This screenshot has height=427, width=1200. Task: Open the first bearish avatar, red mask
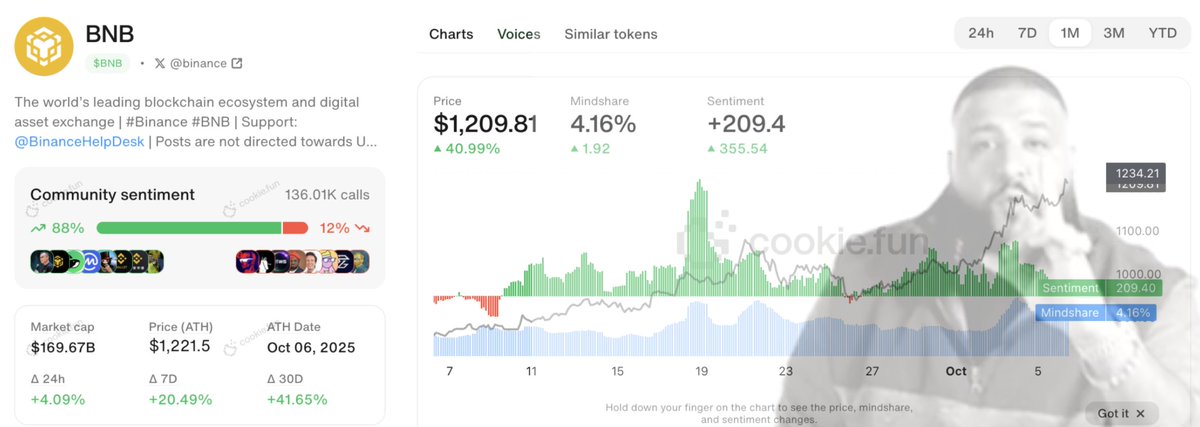coord(246,262)
